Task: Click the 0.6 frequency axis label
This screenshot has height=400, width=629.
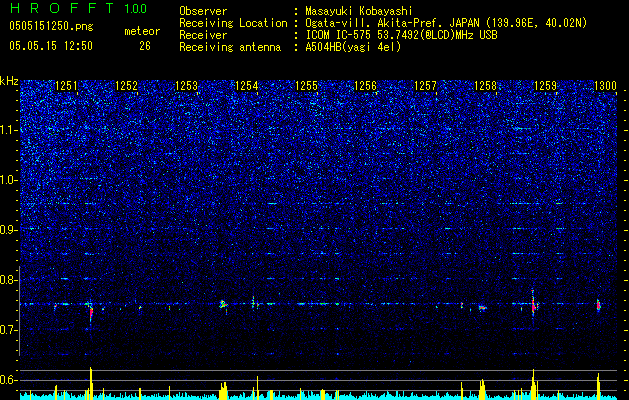Action: coord(9,380)
